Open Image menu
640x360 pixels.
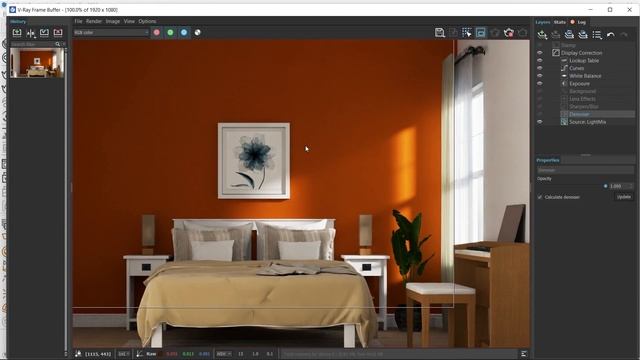113,21
